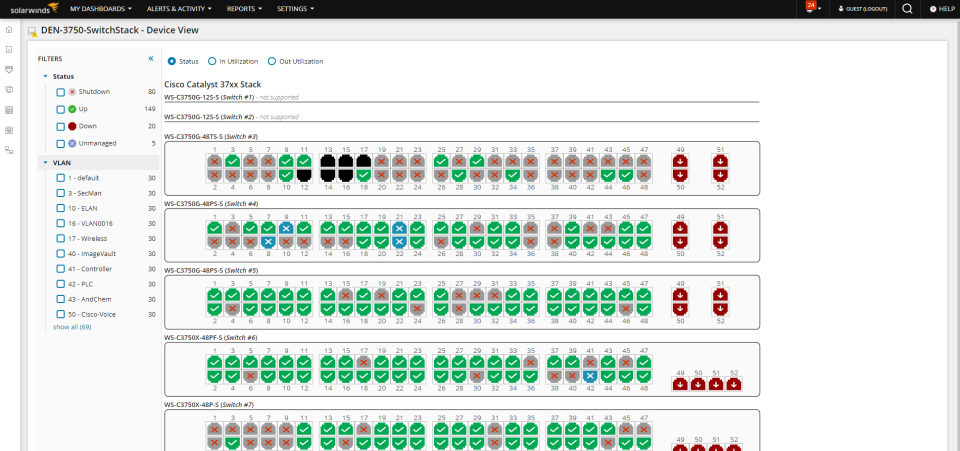This screenshot has height=451, width=960.
Task: Select red uplink port 52 on Switch #3
Action: tap(721, 175)
